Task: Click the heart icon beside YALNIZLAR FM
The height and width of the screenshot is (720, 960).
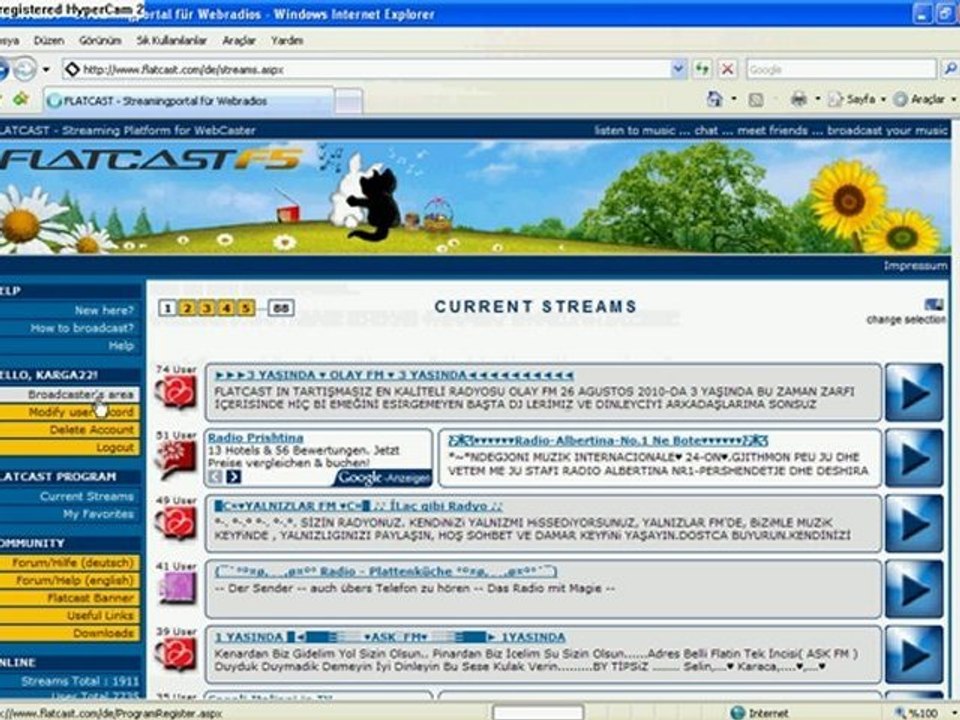Action: pyautogui.click(x=176, y=523)
